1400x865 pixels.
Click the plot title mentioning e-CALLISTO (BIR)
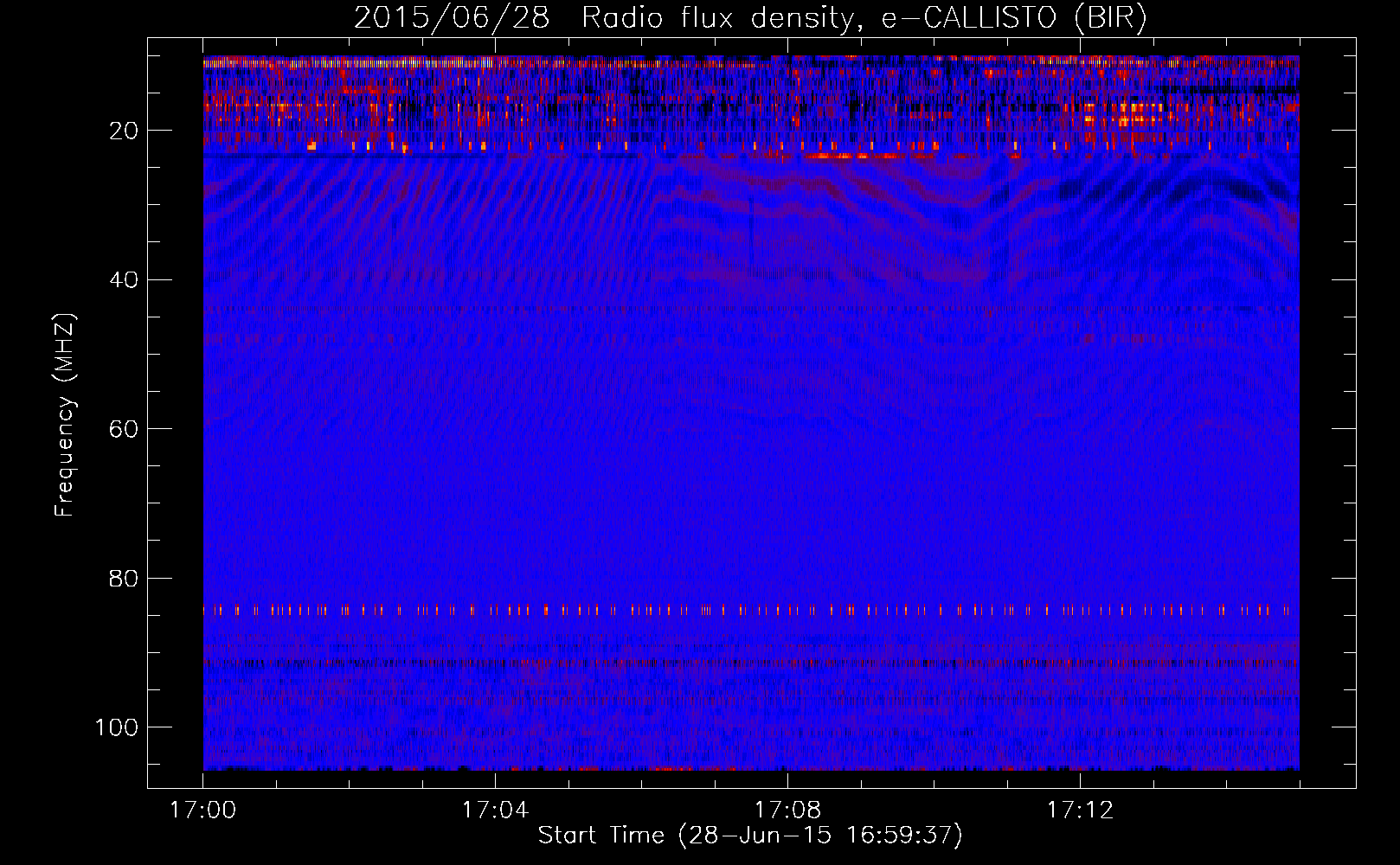point(750,18)
